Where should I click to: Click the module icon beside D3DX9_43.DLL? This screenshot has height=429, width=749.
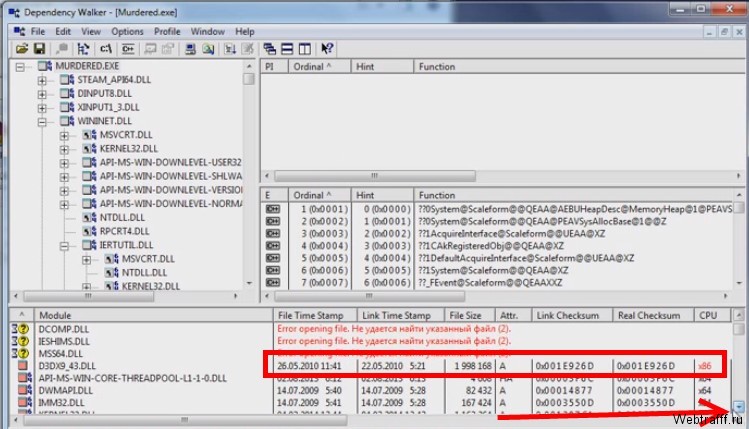pyautogui.click(x=22, y=365)
